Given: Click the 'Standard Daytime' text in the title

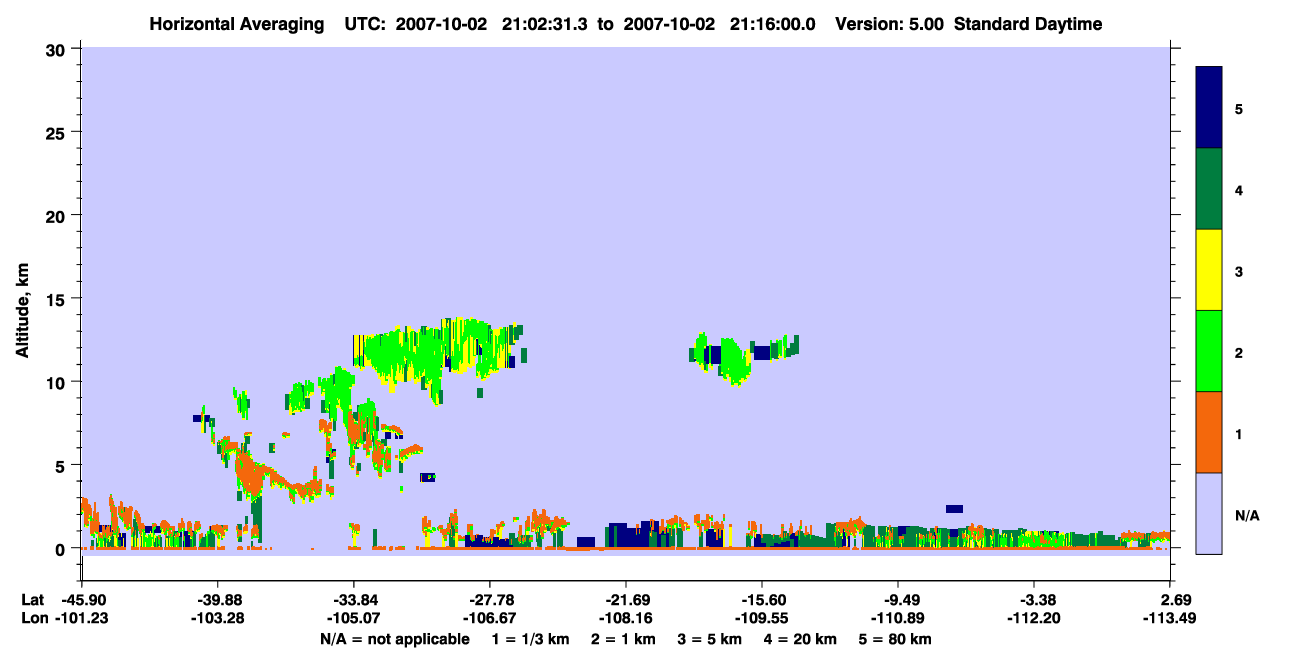Looking at the screenshot, I should click(1028, 24).
